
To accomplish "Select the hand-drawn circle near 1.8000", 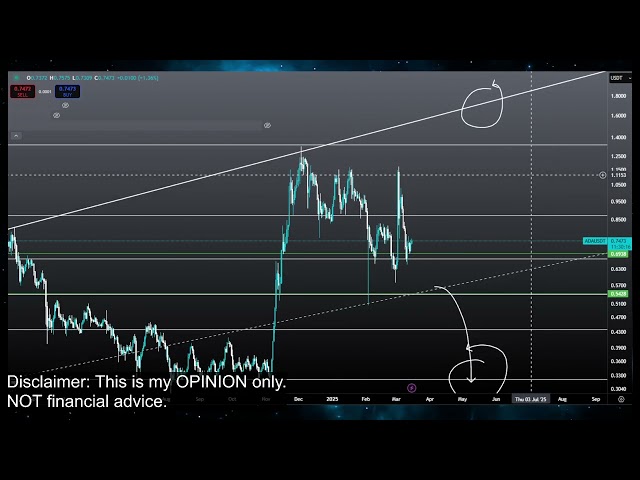I will click(483, 105).
